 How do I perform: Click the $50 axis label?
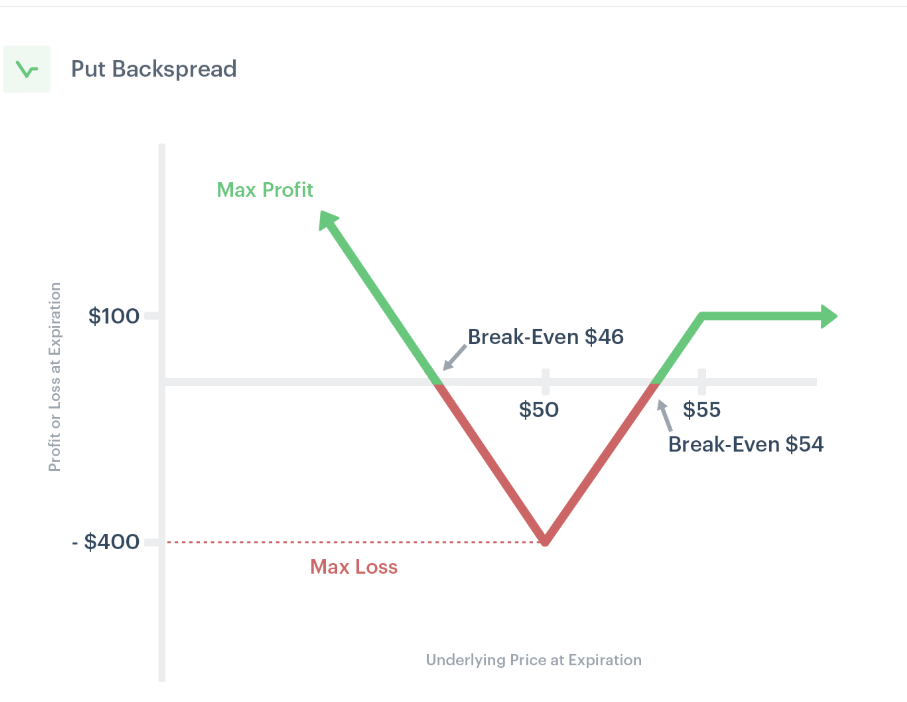pyautogui.click(x=539, y=409)
